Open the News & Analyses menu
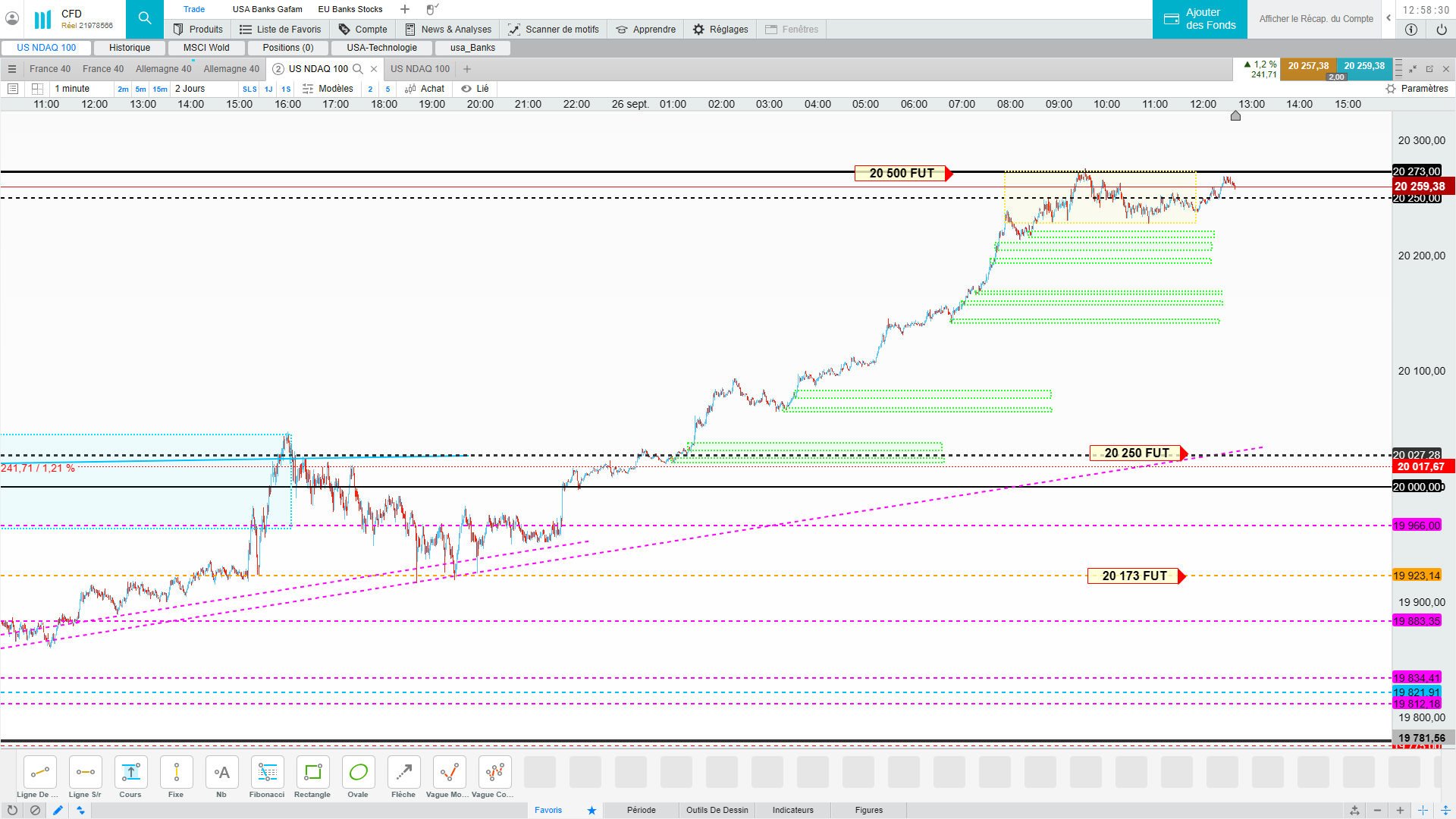This screenshot has width=1456, height=819. tap(448, 30)
